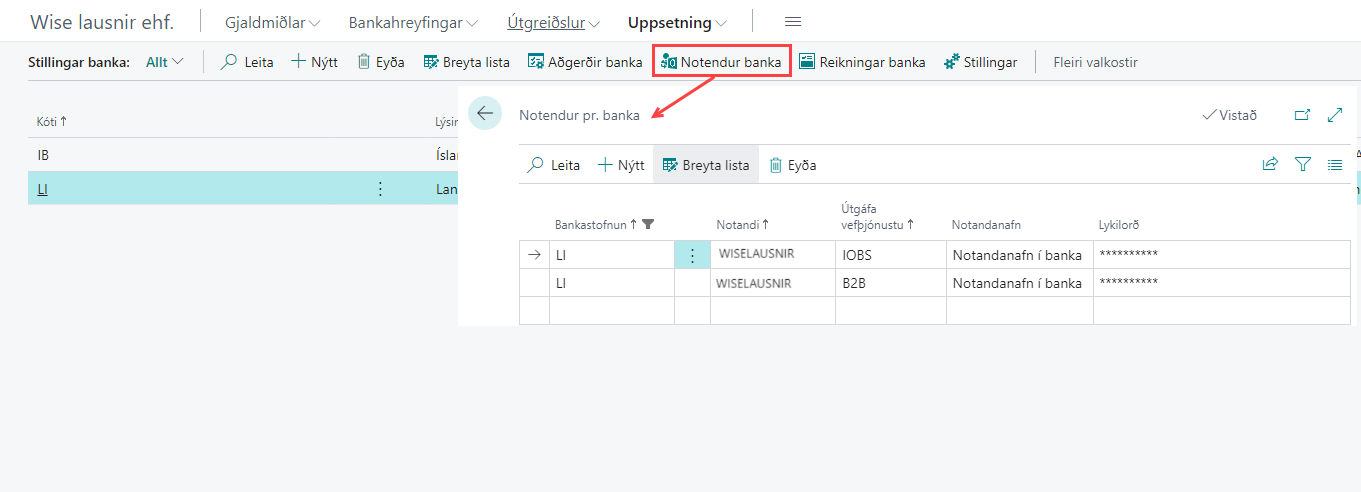1361x492 pixels.
Task: Toggle the list view layout icon
Action: (x=1334, y=165)
